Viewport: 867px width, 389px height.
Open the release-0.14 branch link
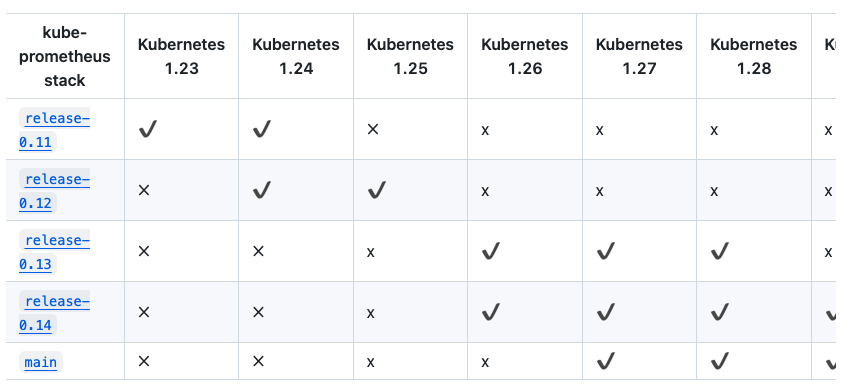tap(54, 313)
